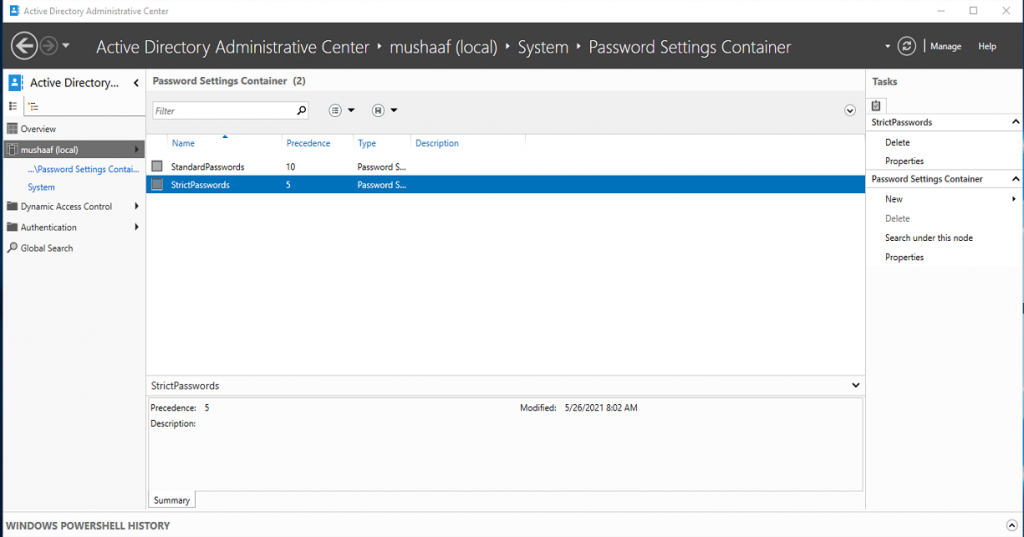
Task: Click the Tasks pane clipboard icon
Action: (x=876, y=106)
